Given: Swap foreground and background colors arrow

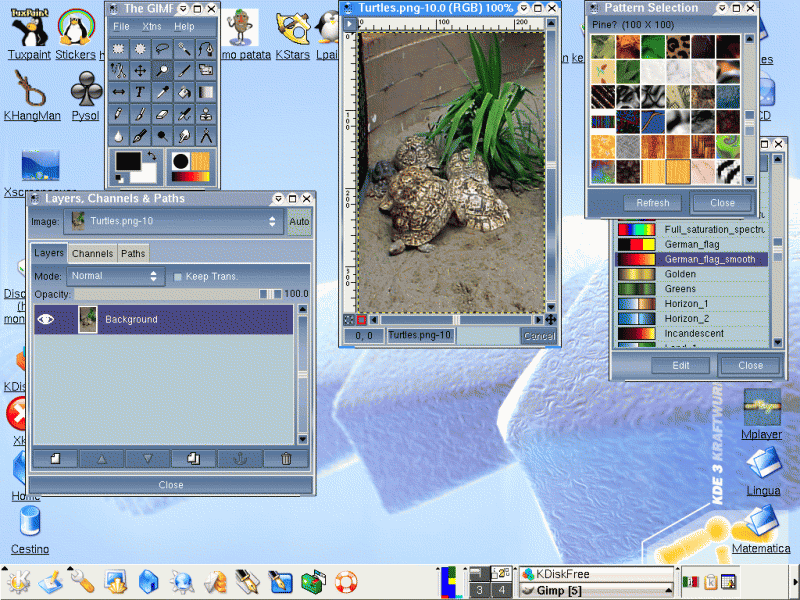Looking at the screenshot, I should (152, 156).
